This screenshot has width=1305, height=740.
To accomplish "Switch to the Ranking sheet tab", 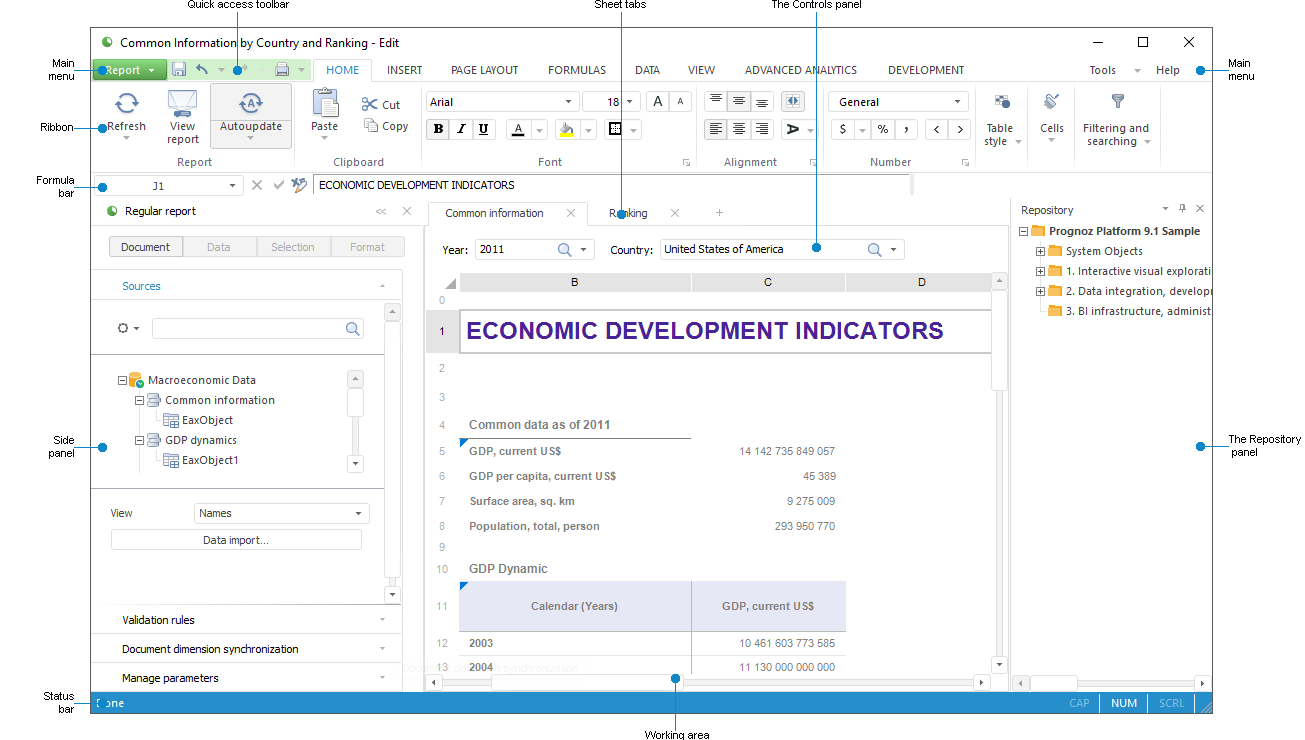I will pos(628,213).
